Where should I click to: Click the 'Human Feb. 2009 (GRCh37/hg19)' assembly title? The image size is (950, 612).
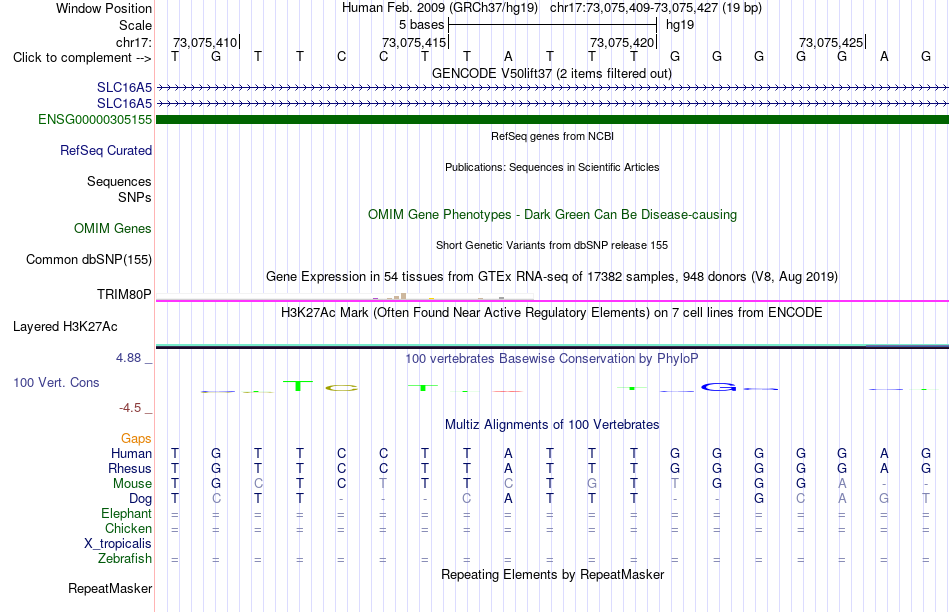440,8
